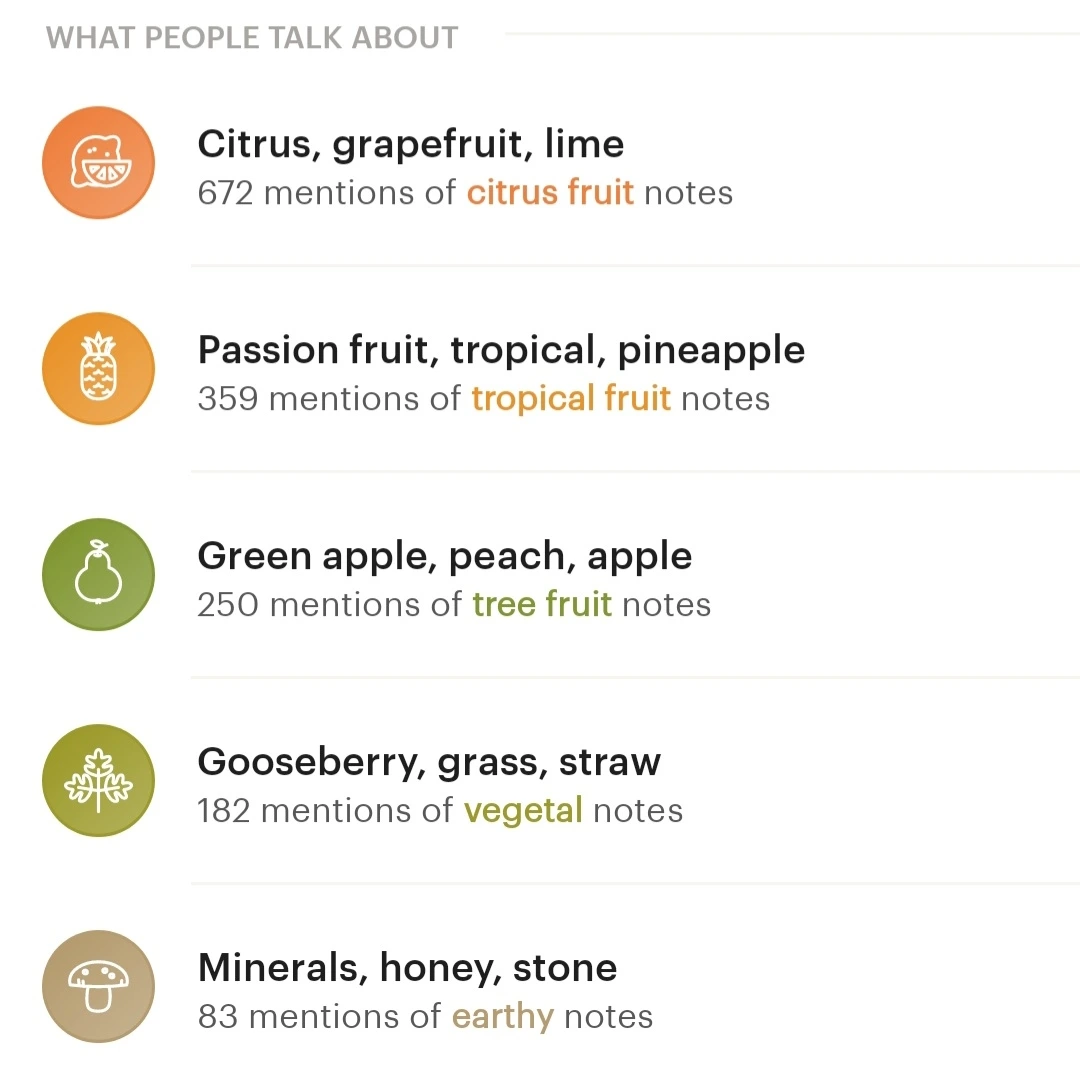1080x1073 pixels.
Task: Tap the orange citrus fruit icon
Action: [x=98, y=163]
